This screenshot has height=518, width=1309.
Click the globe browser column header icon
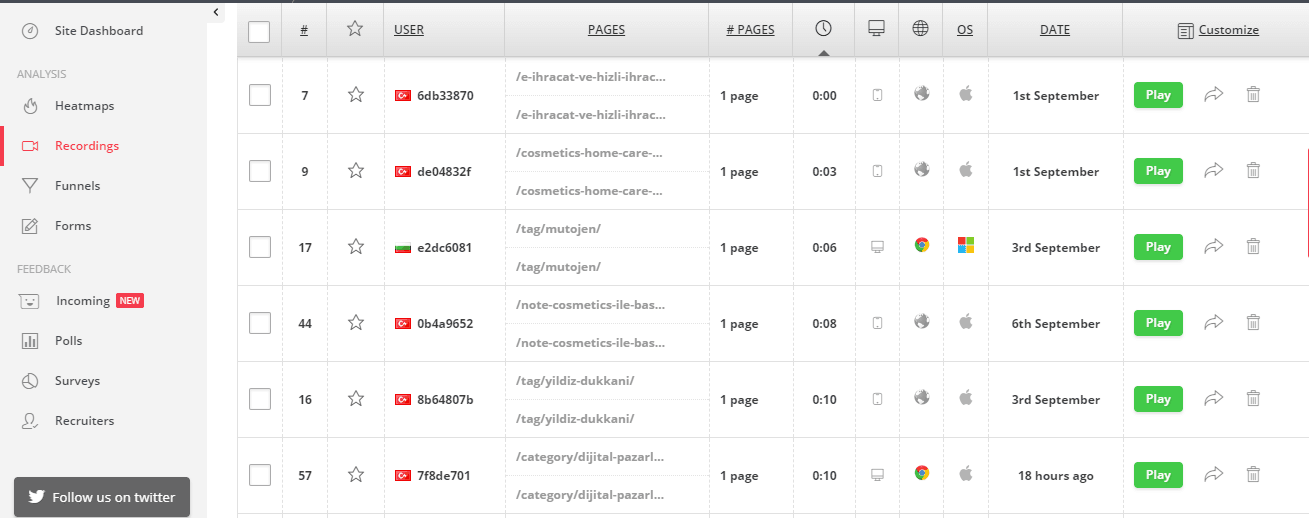tap(921, 29)
